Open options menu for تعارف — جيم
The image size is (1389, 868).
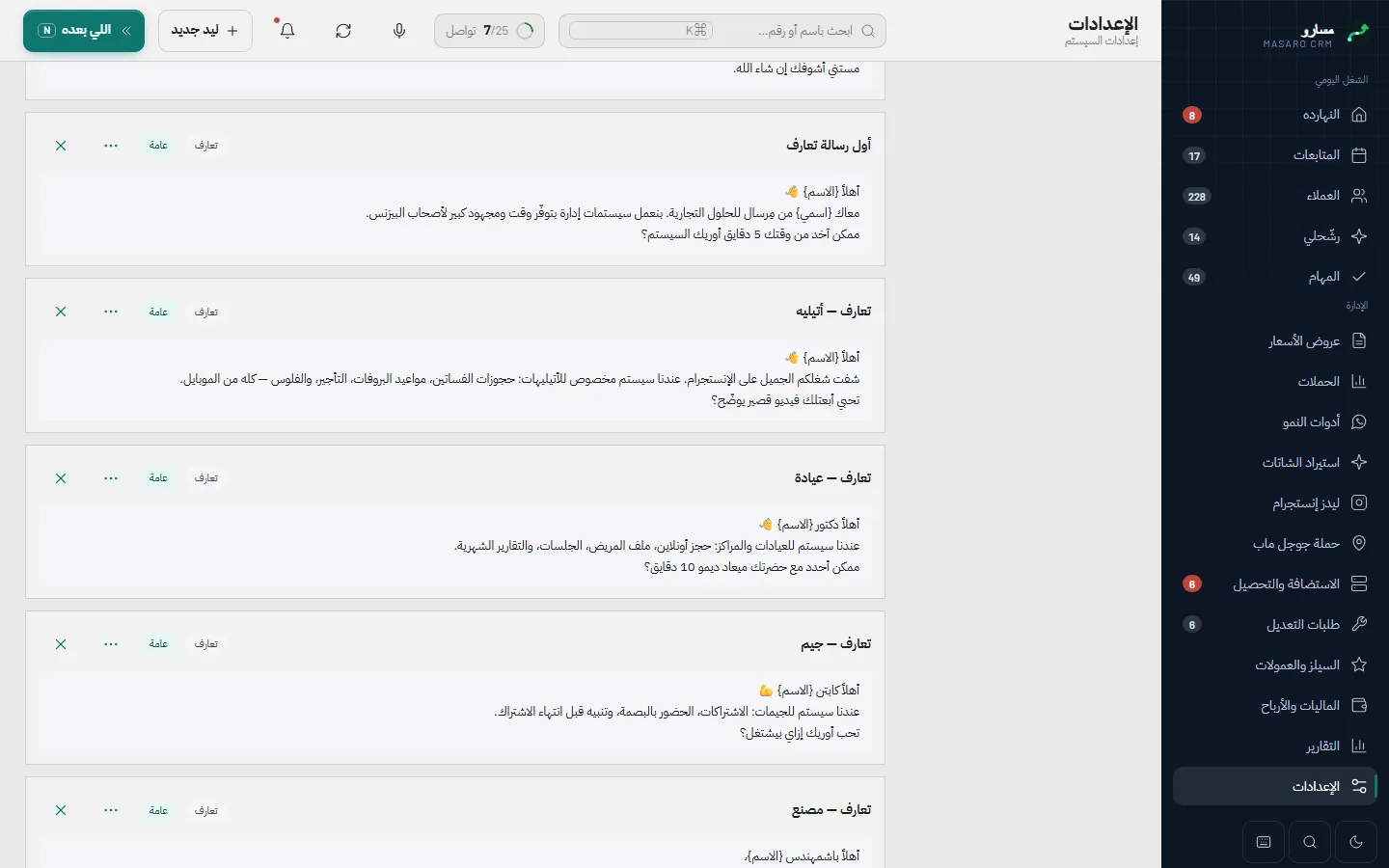(x=111, y=644)
